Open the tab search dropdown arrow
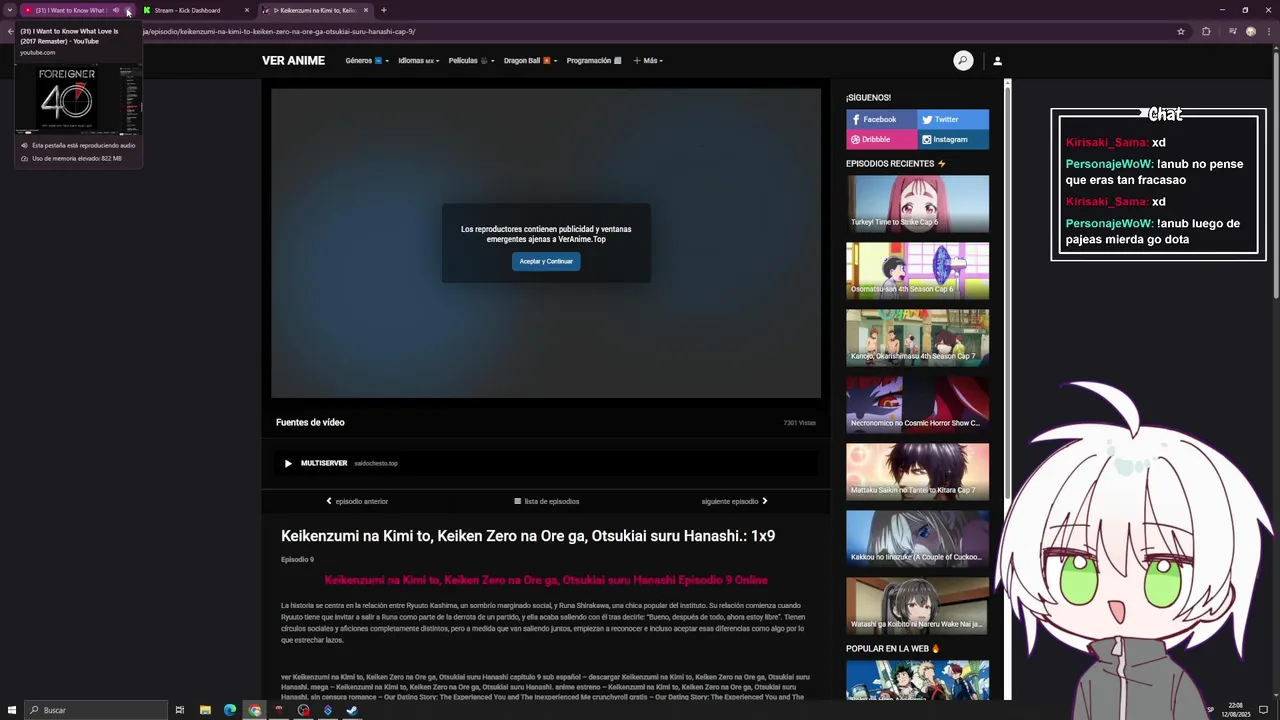1280x720 pixels. [x=10, y=10]
